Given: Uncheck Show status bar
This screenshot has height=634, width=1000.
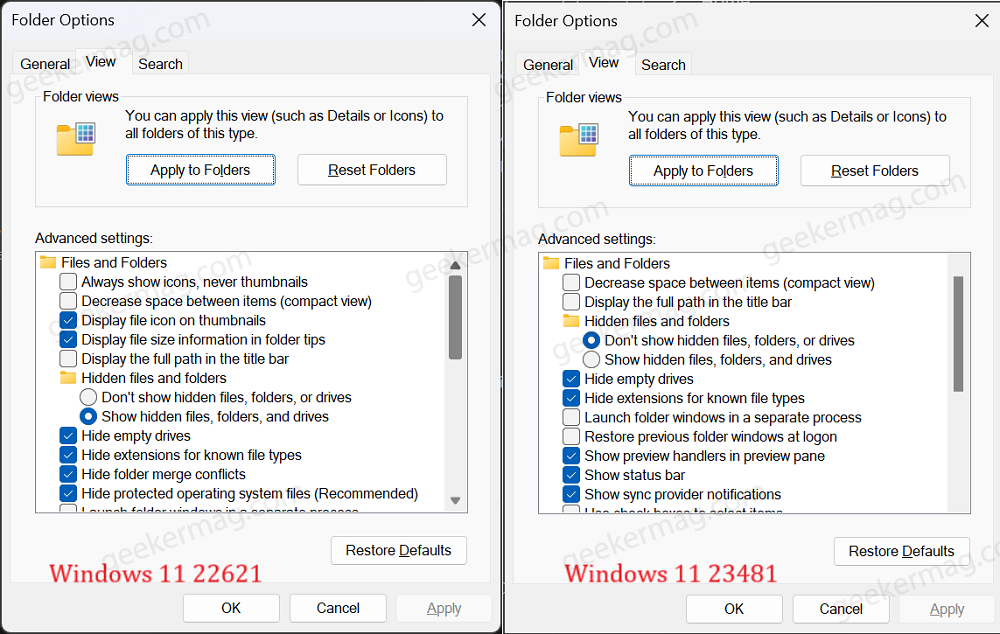Looking at the screenshot, I should coord(571,475).
